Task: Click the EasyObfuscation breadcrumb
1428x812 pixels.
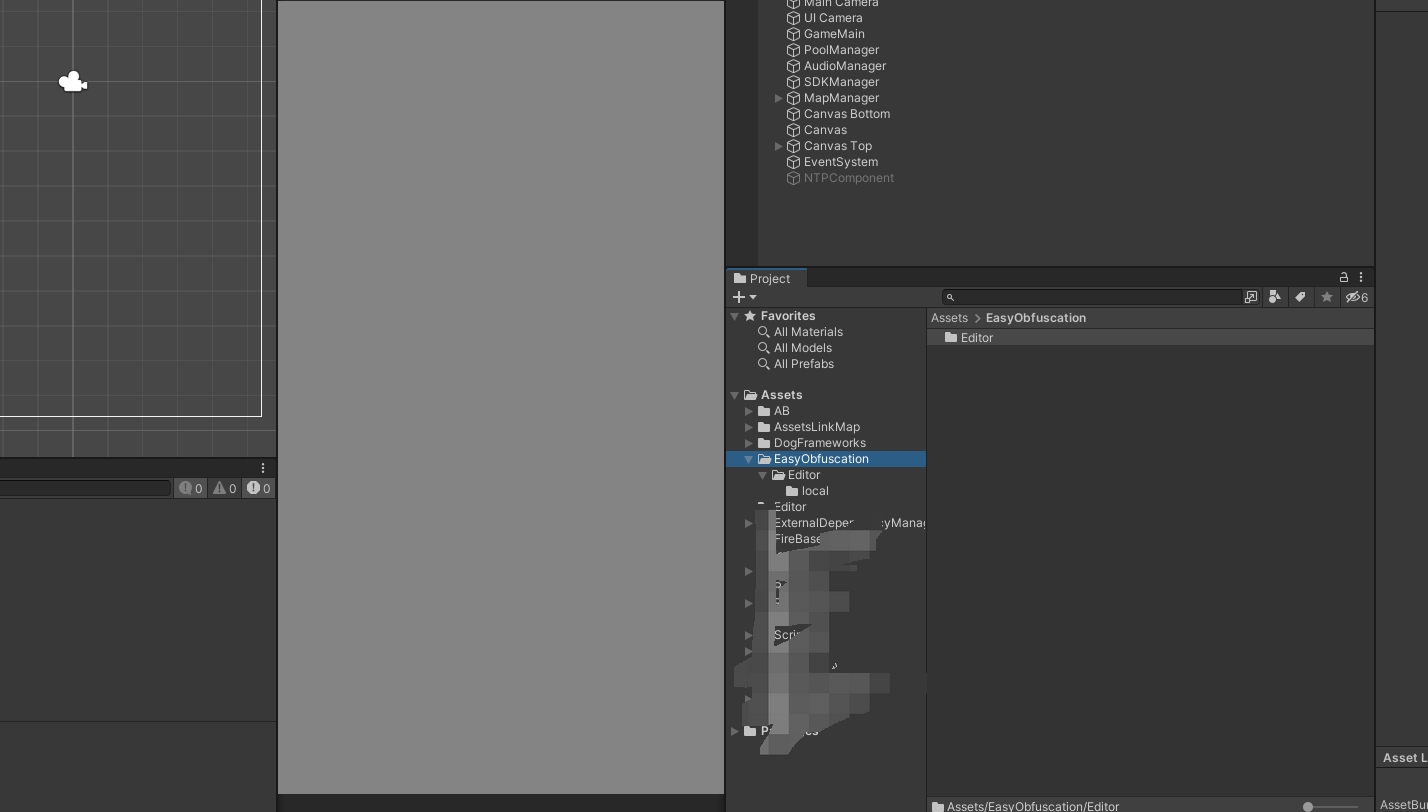Action: click(1035, 318)
